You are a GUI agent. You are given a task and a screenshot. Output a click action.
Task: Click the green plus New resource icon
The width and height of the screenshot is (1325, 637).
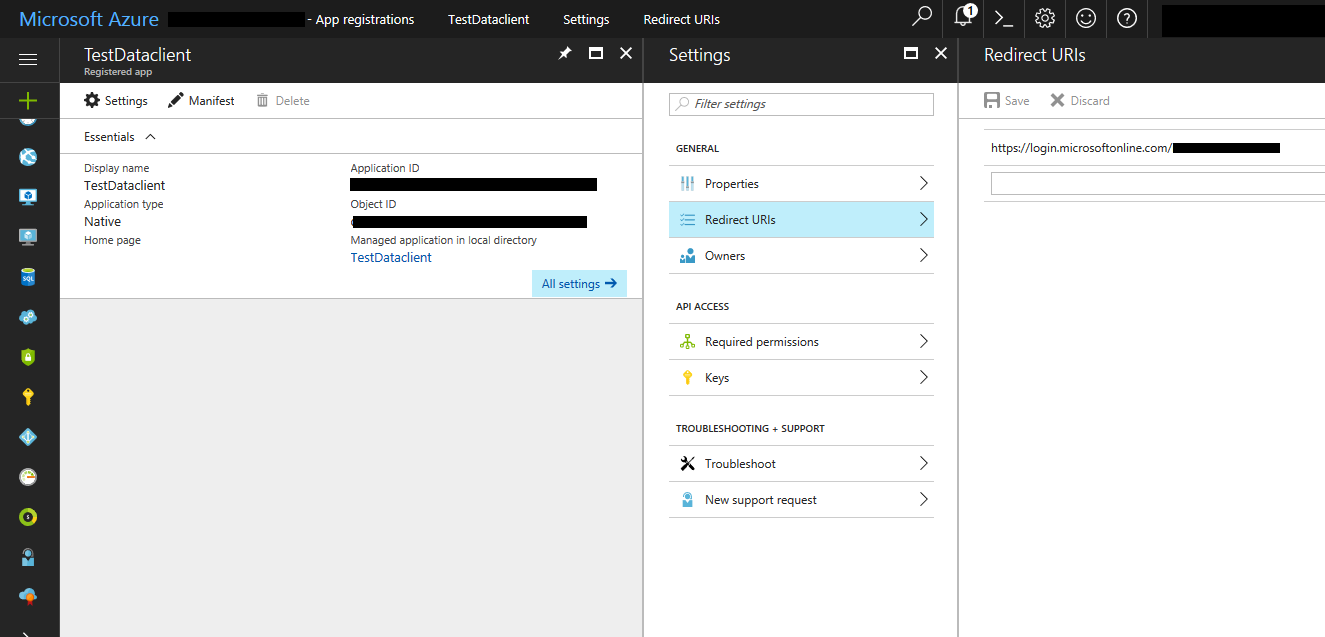coord(28,101)
